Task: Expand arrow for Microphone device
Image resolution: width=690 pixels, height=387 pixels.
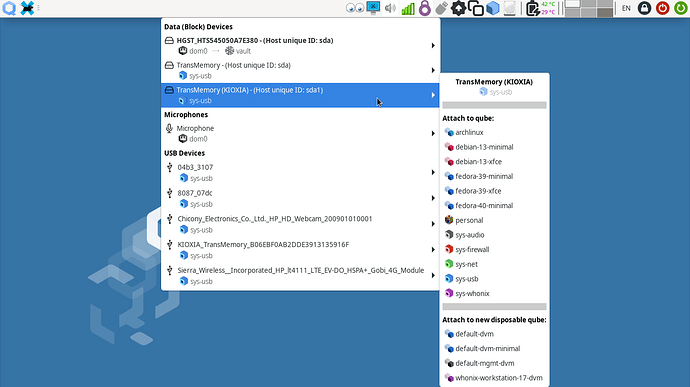Action: pyautogui.click(x=433, y=133)
